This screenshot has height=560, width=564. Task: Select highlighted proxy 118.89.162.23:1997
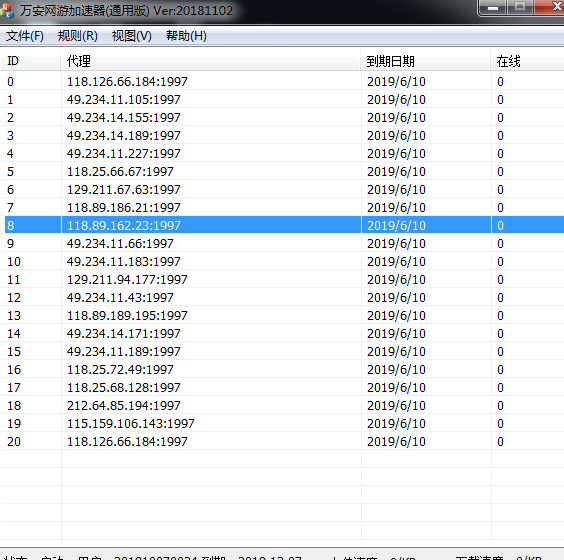click(282, 226)
